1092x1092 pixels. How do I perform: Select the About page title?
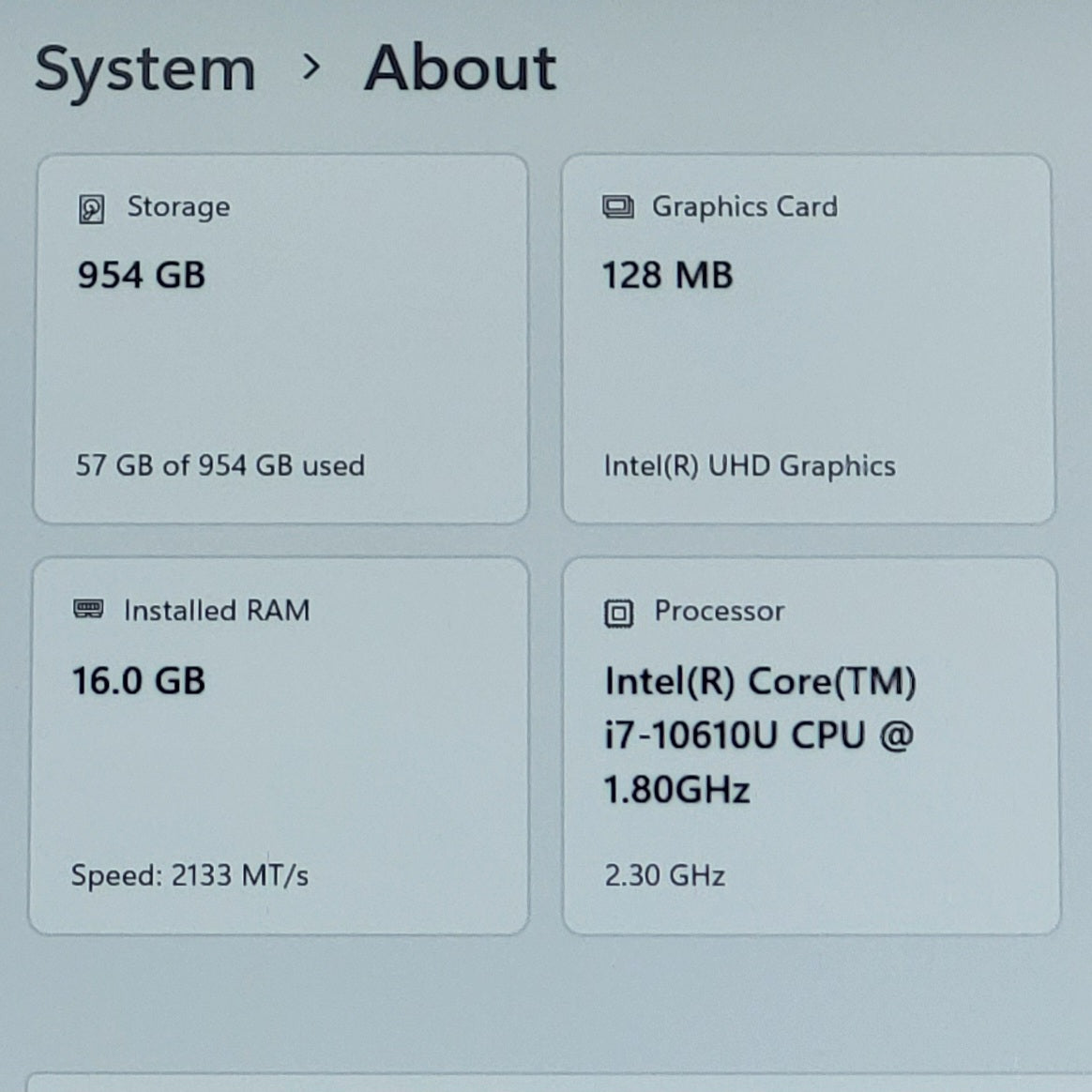pyautogui.click(x=460, y=68)
